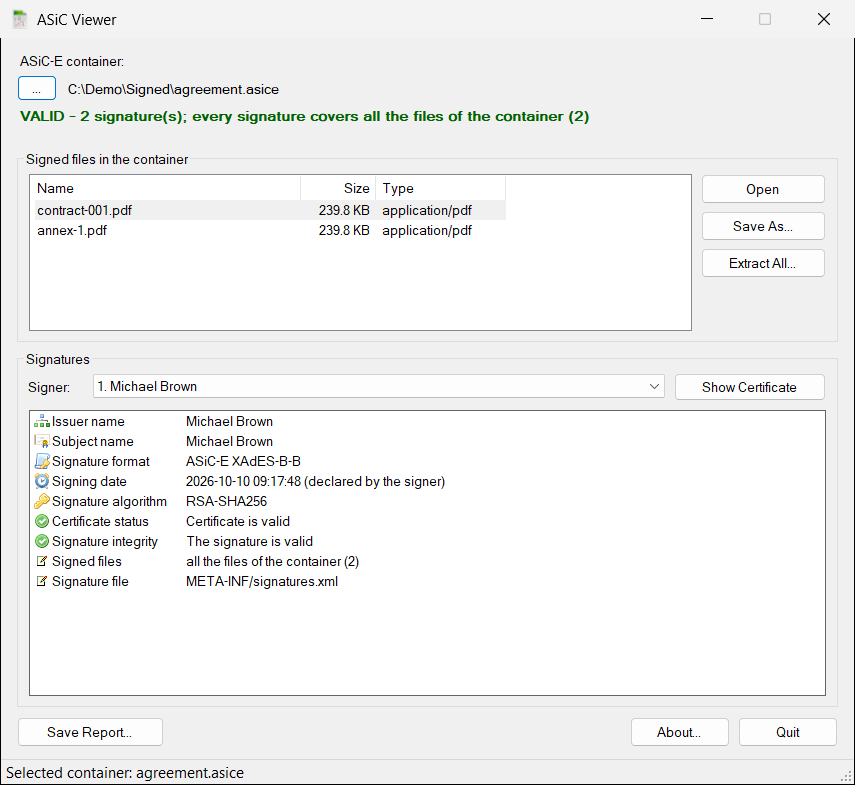Grab the window resize grip in status bar
This screenshot has height=785, width=855.
point(847,777)
